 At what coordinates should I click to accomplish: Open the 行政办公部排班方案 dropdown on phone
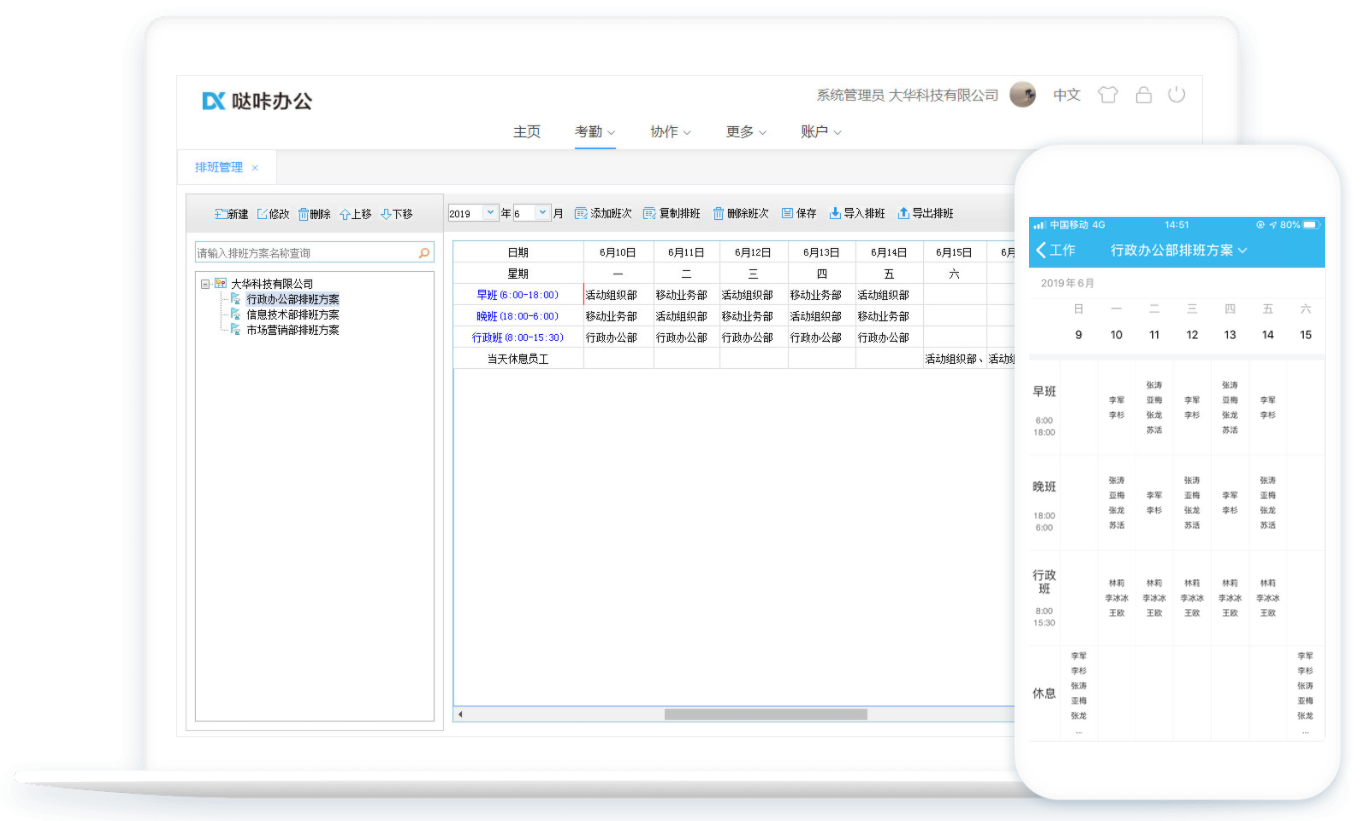pos(1179,250)
